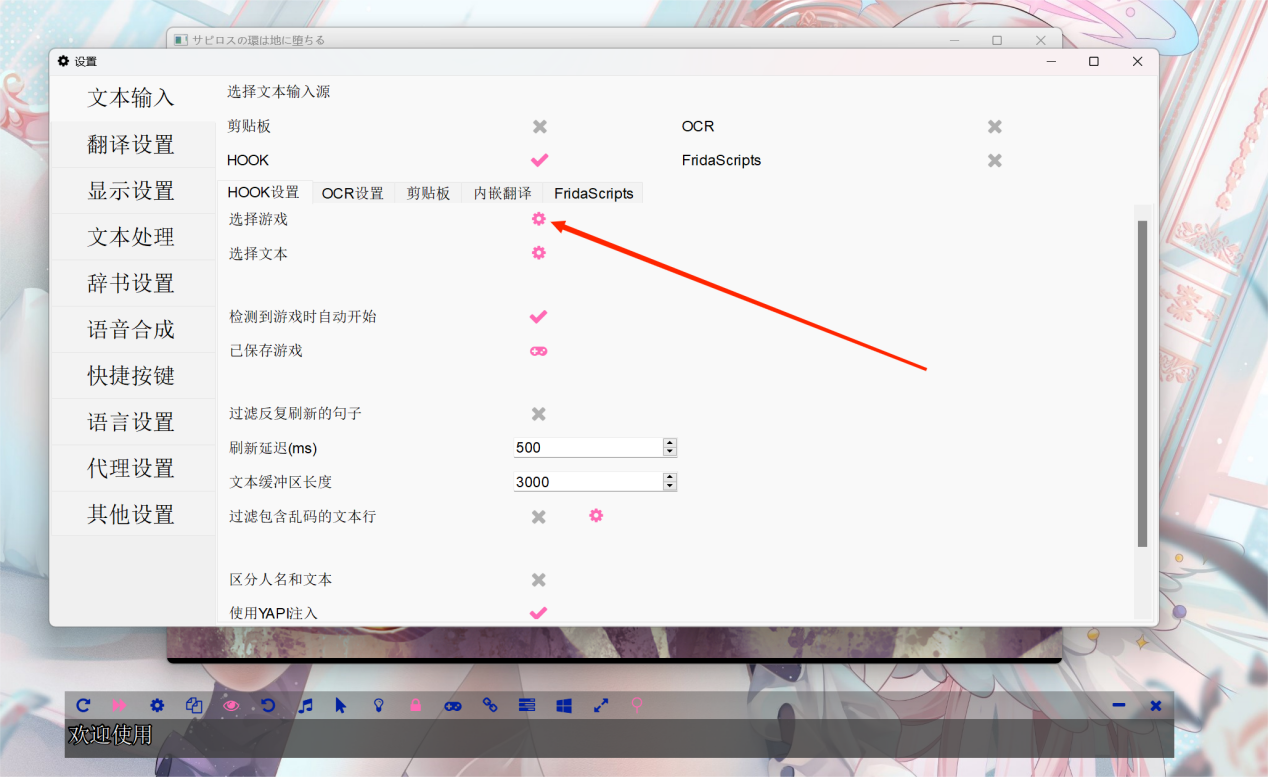Click the fullscreen arrows icon in toolbar

pos(601,705)
